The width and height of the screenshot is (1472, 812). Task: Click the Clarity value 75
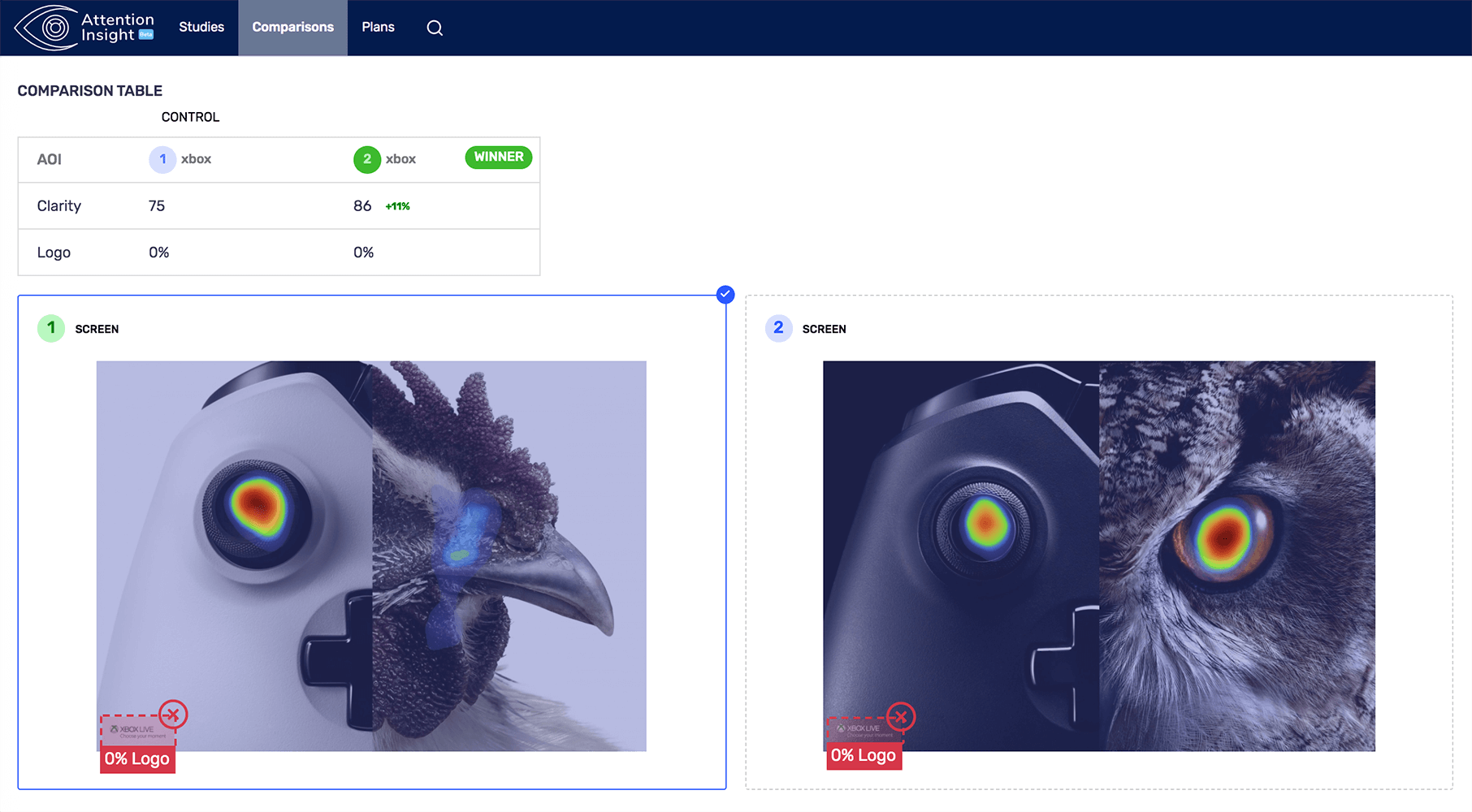(x=157, y=206)
